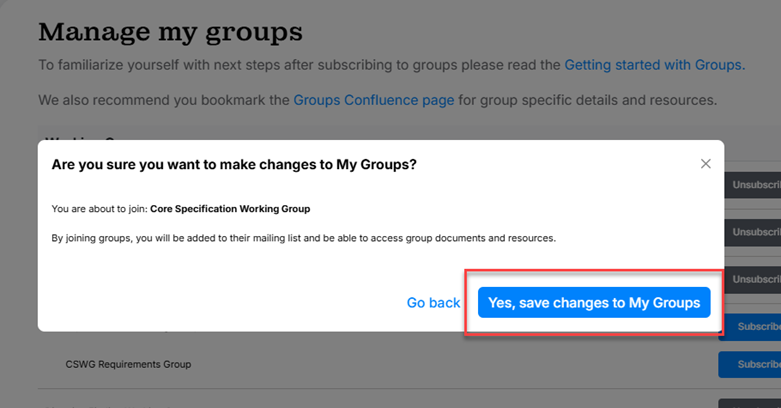The width and height of the screenshot is (781, 408).
Task: Click the 'To familiarize yourself' intro sentence
Action: pos(300,65)
